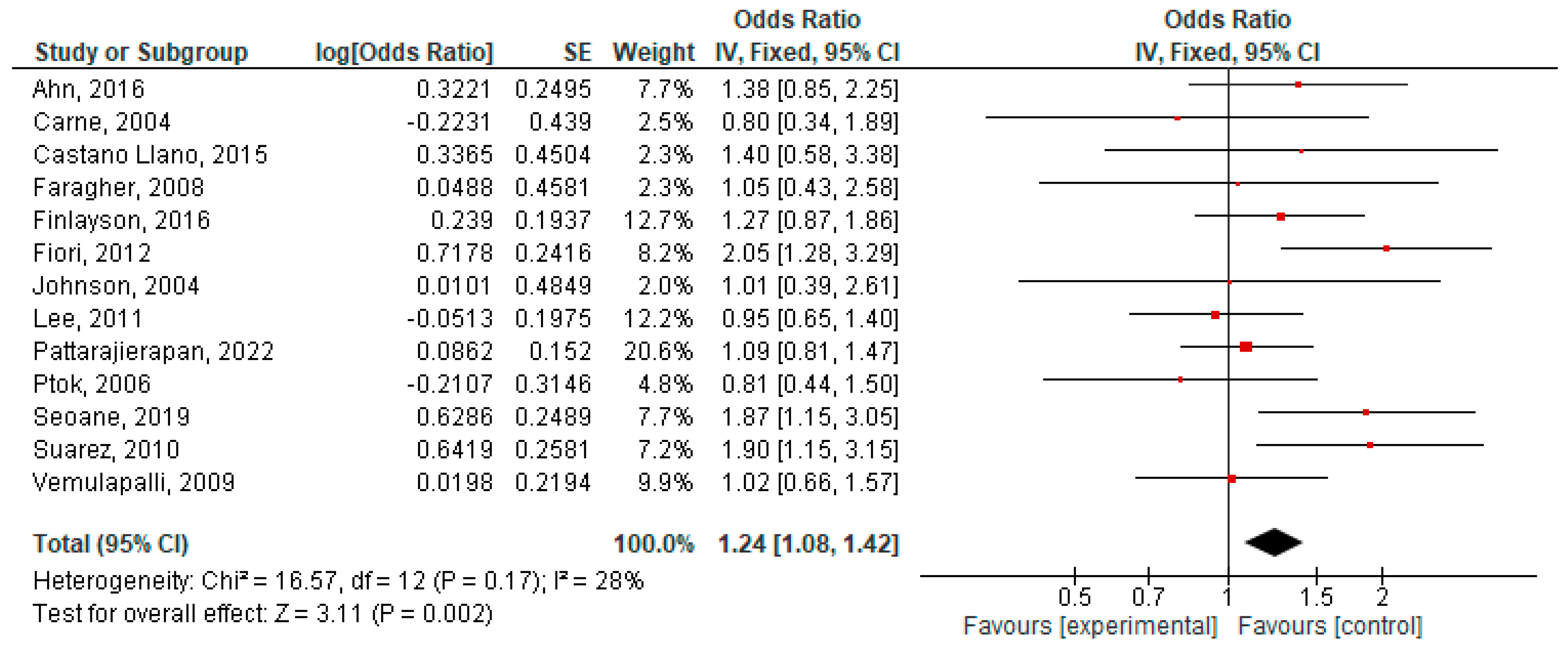
Task: Click the 1.5 tick label on the axis
Action: 1316,597
